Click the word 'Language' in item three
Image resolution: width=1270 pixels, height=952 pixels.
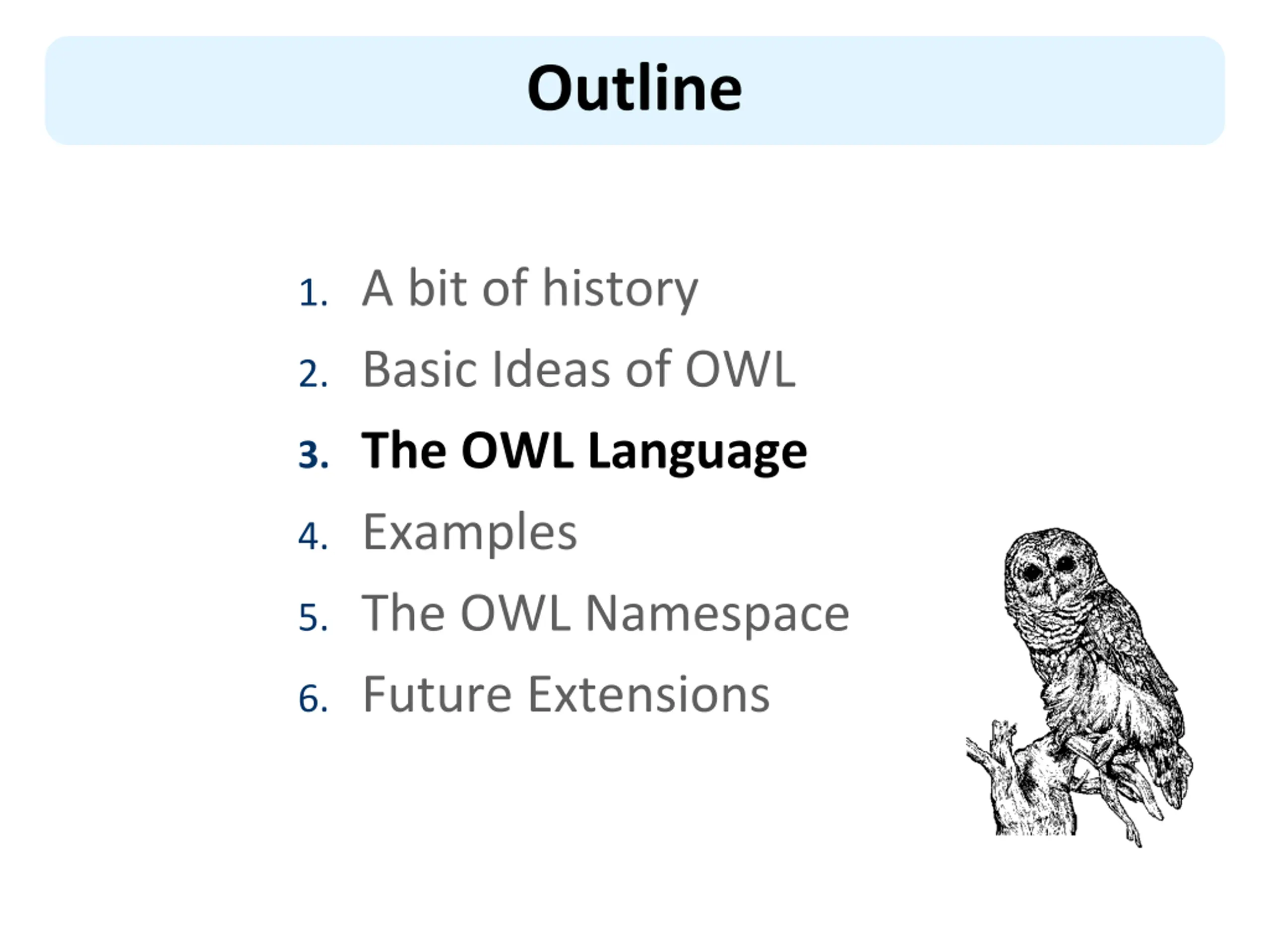pos(698,452)
